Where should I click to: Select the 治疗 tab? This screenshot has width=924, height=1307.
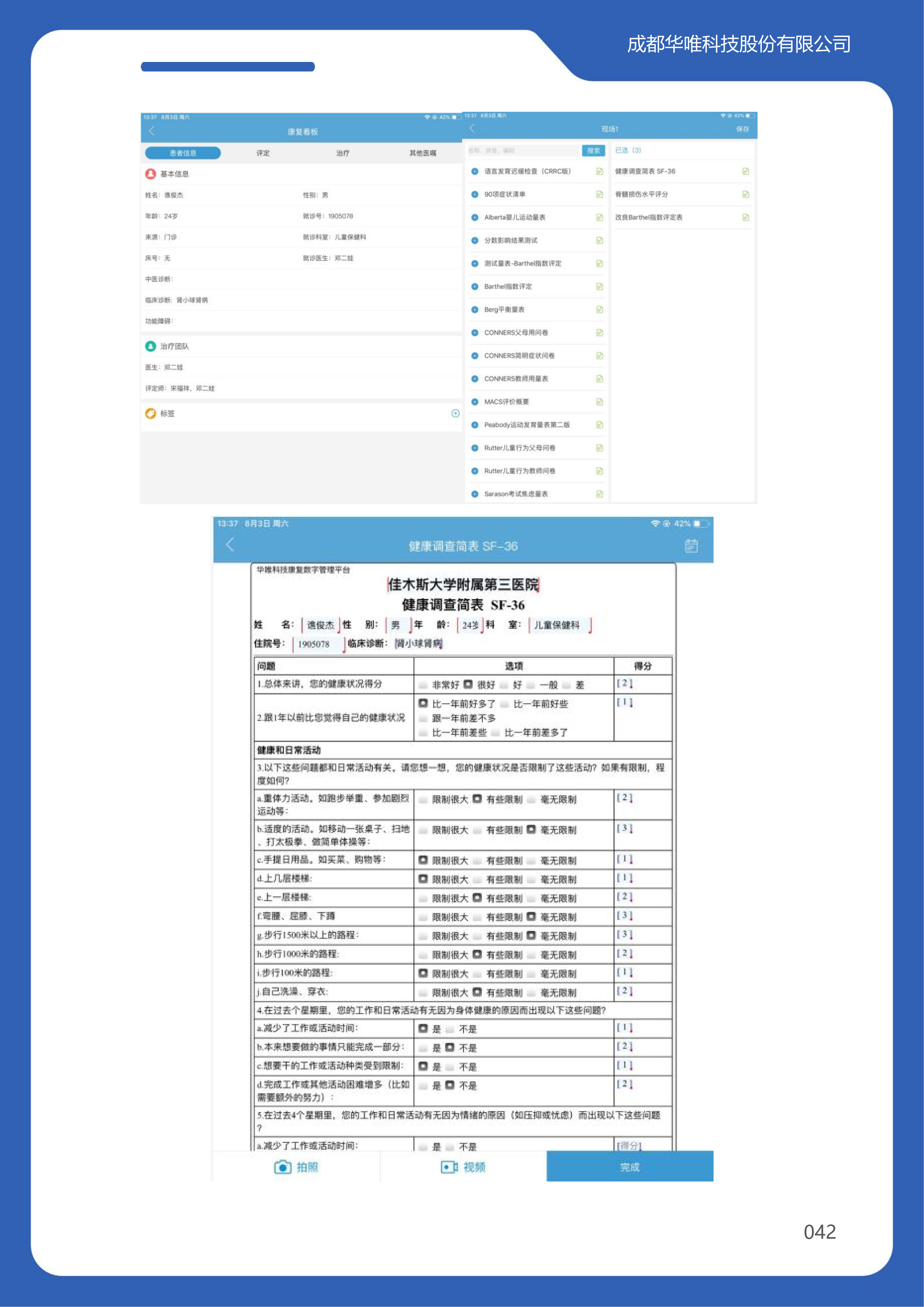point(342,153)
